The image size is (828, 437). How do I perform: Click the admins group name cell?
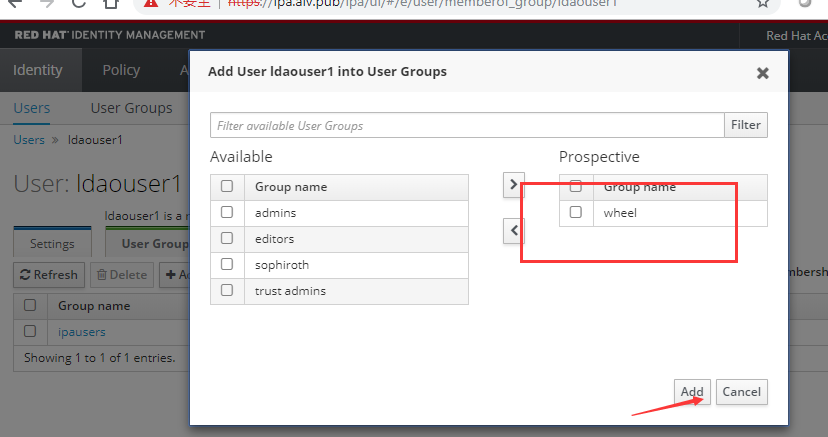point(356,213)
